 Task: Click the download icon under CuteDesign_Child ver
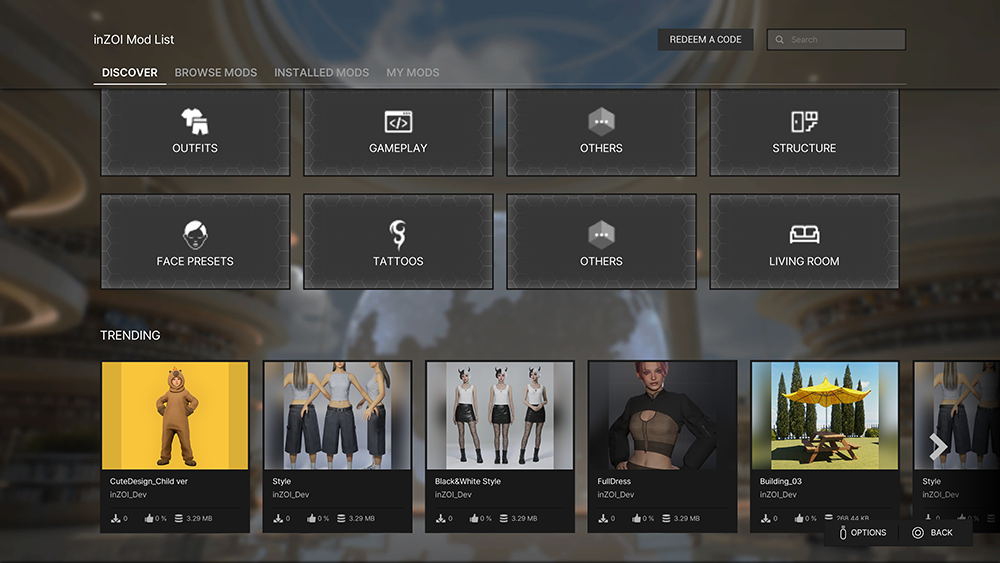click(114, 518)
